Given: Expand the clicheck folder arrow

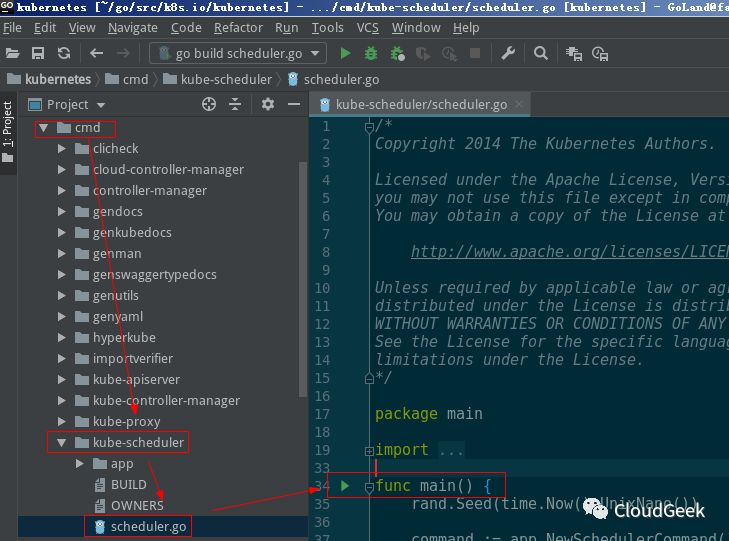Looking at the screenshot, I should [x=61, y=149].
